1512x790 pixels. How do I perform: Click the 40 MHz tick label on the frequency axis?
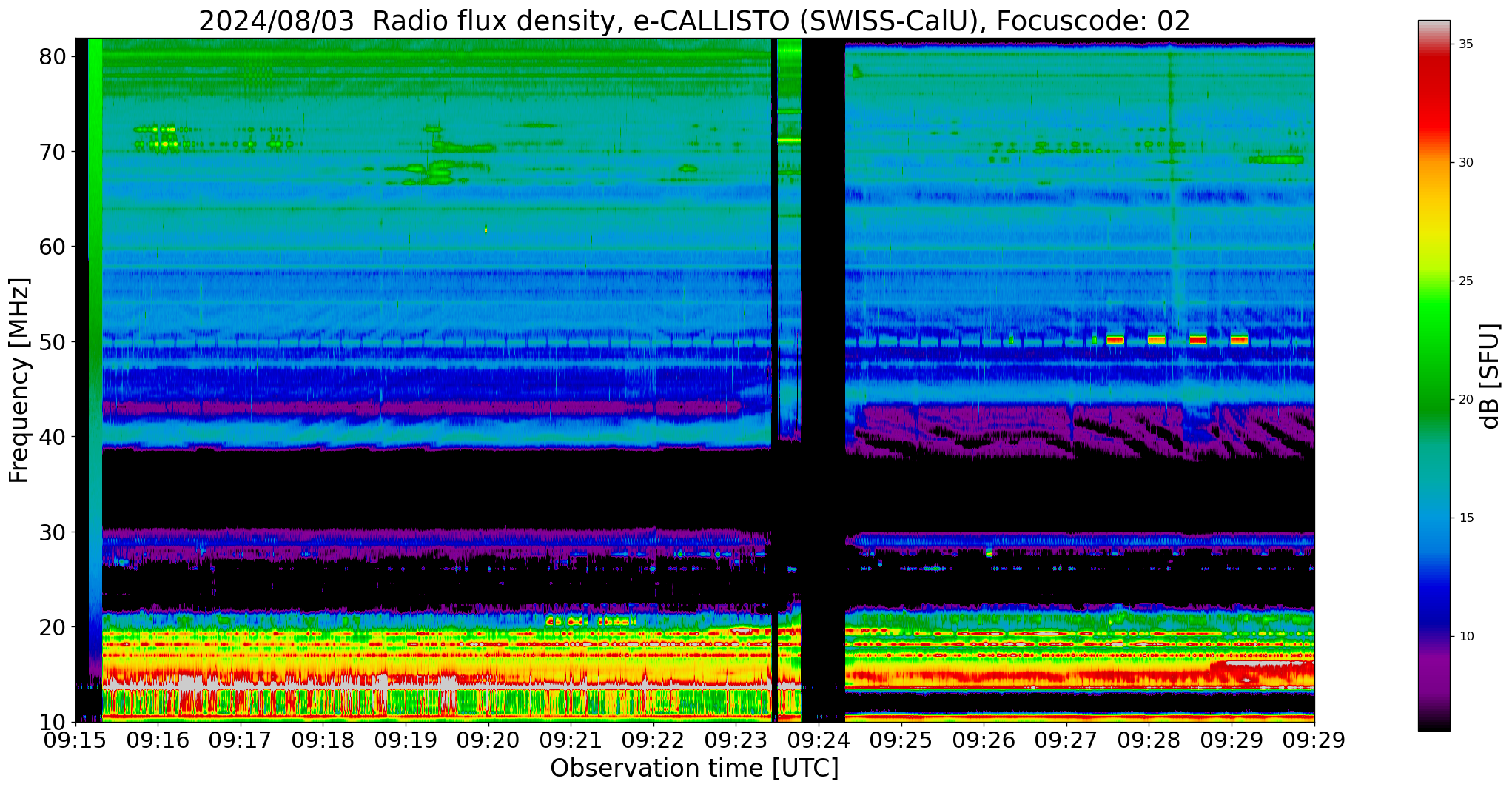pos(53,437)
